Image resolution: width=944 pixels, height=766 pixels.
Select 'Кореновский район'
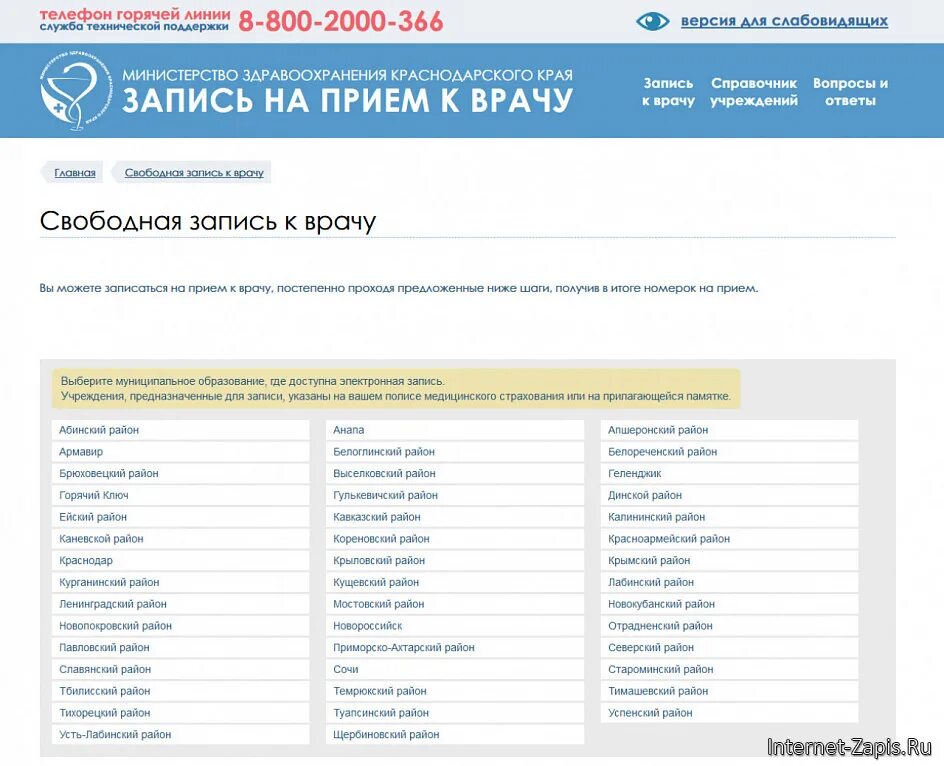(x=455, y=538)
